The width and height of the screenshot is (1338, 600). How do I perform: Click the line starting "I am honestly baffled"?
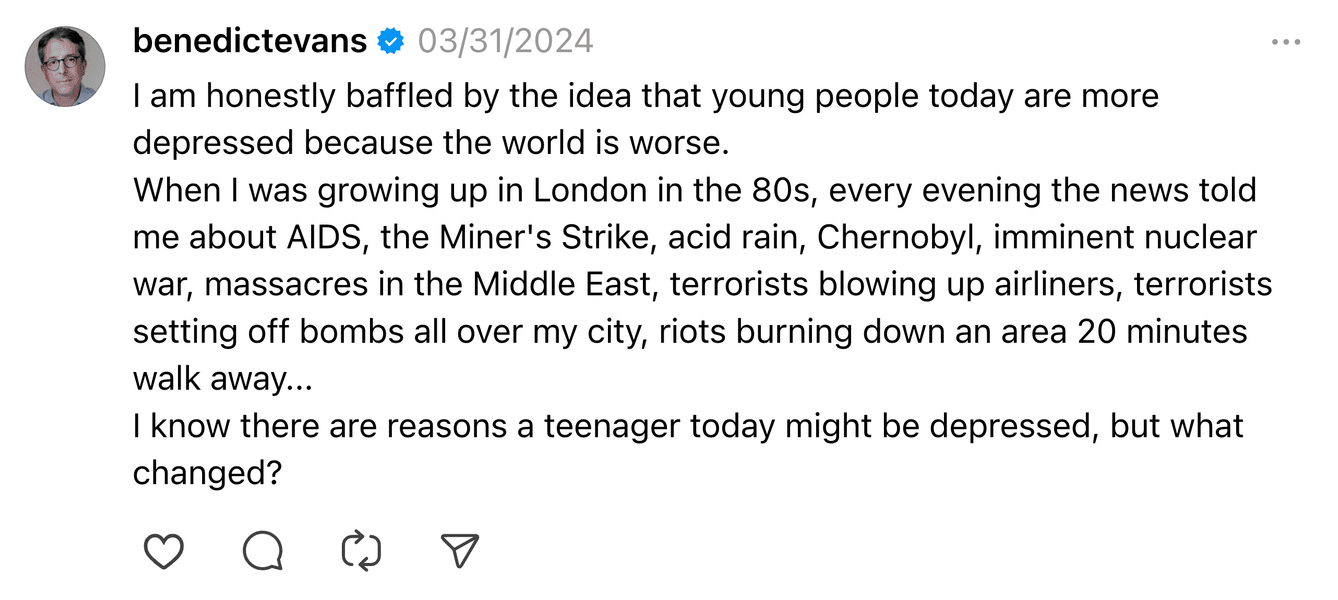[646, 96]
